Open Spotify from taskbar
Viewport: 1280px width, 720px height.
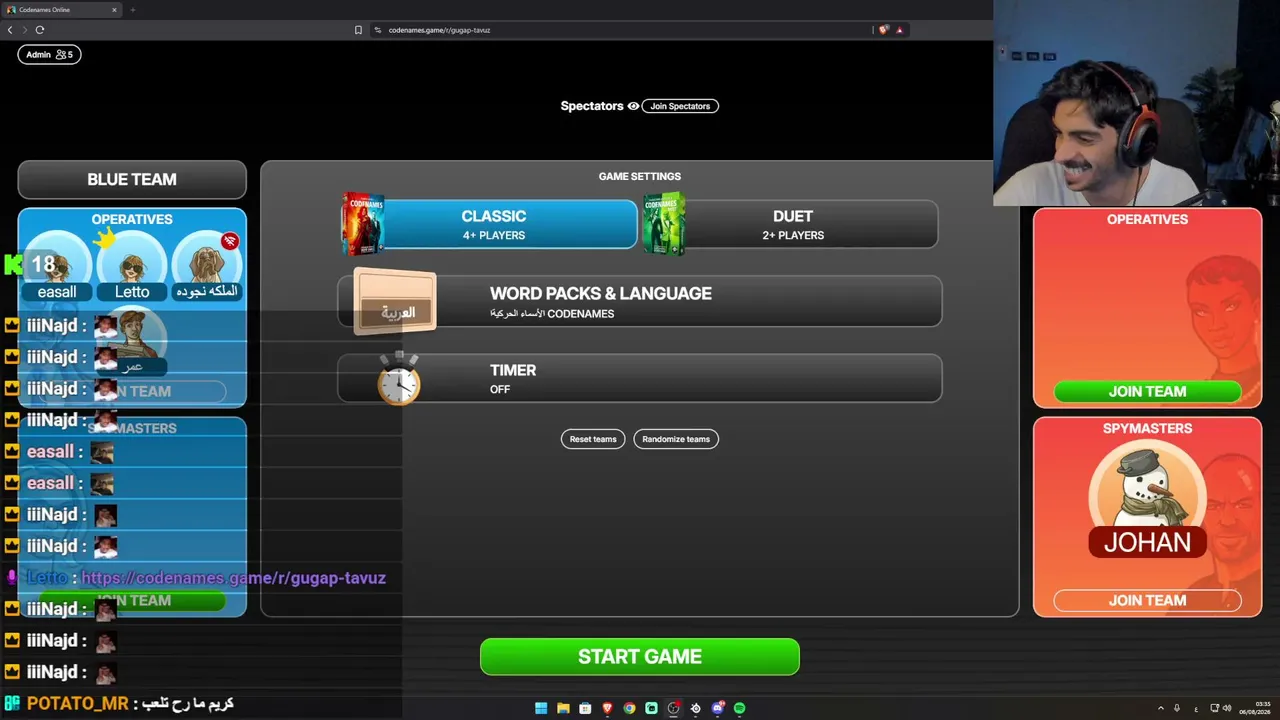(739, 708)
